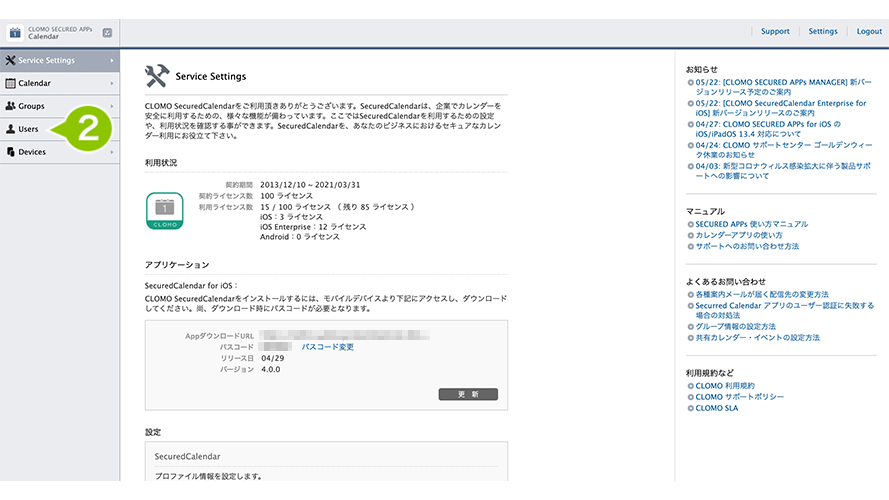This screenshot has height=500, width=889.
Task: Open the CLOMO SLA link
Action: (x=717, y=408)
